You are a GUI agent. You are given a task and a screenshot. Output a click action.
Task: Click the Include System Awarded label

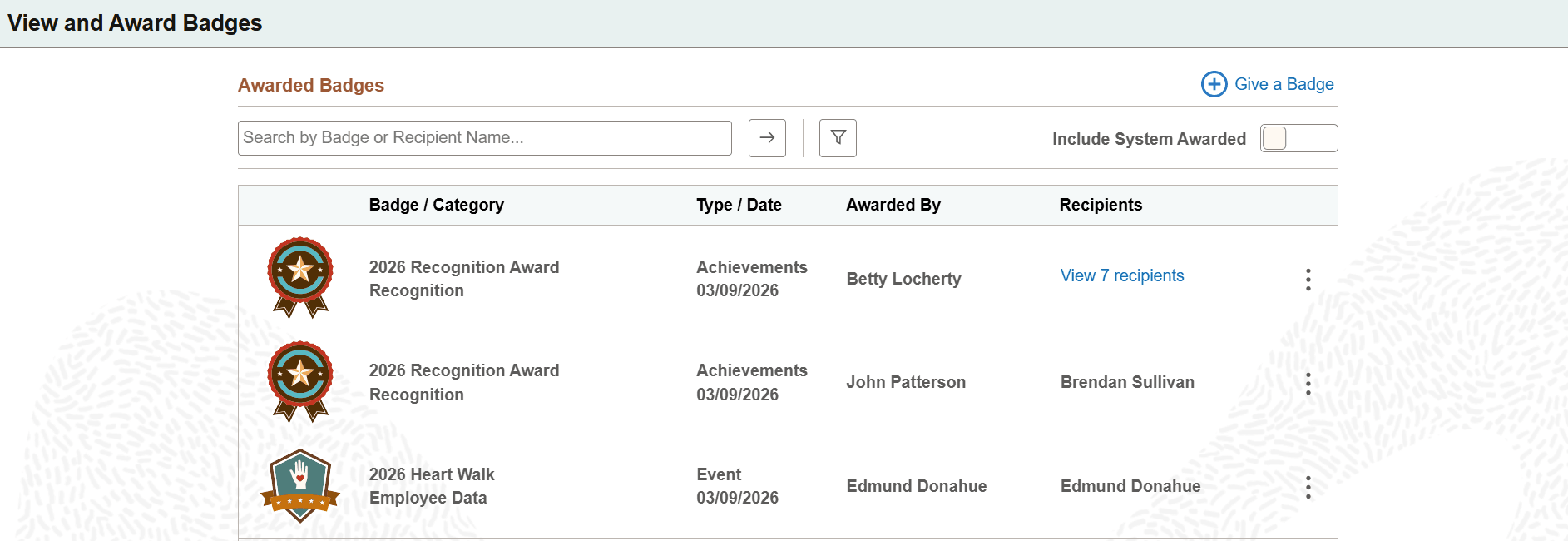(1149, 139)
